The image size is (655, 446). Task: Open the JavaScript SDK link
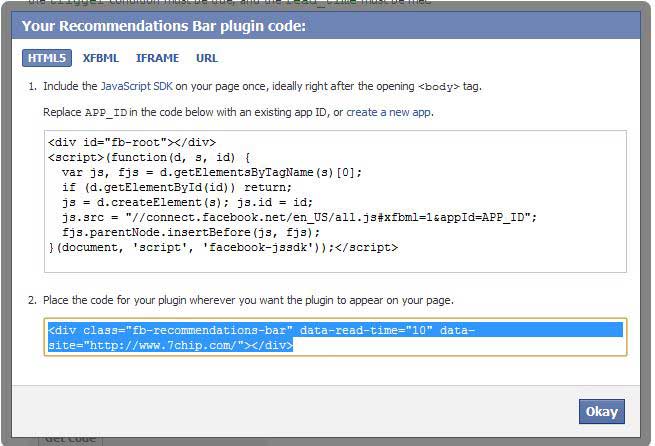137,86
